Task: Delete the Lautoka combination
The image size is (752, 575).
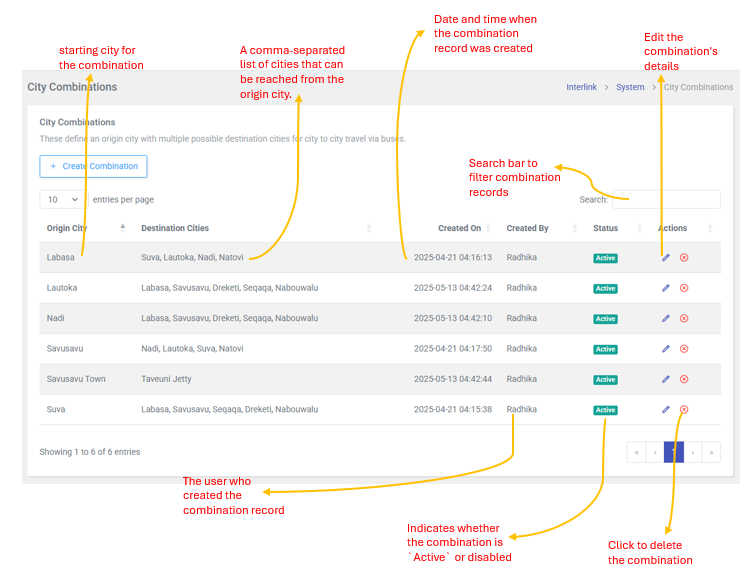Action: click(684, 288)
